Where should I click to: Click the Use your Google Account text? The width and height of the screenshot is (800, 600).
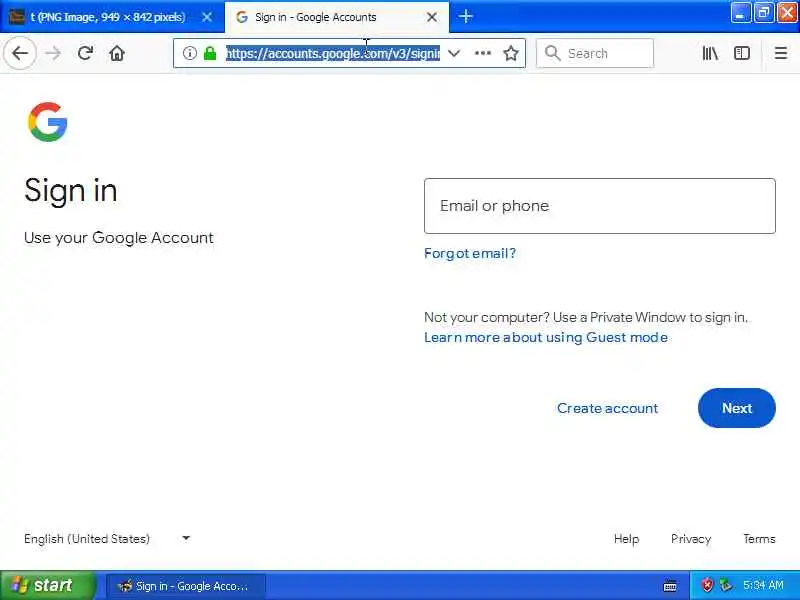pyautogui.click(x=118, y=238)
